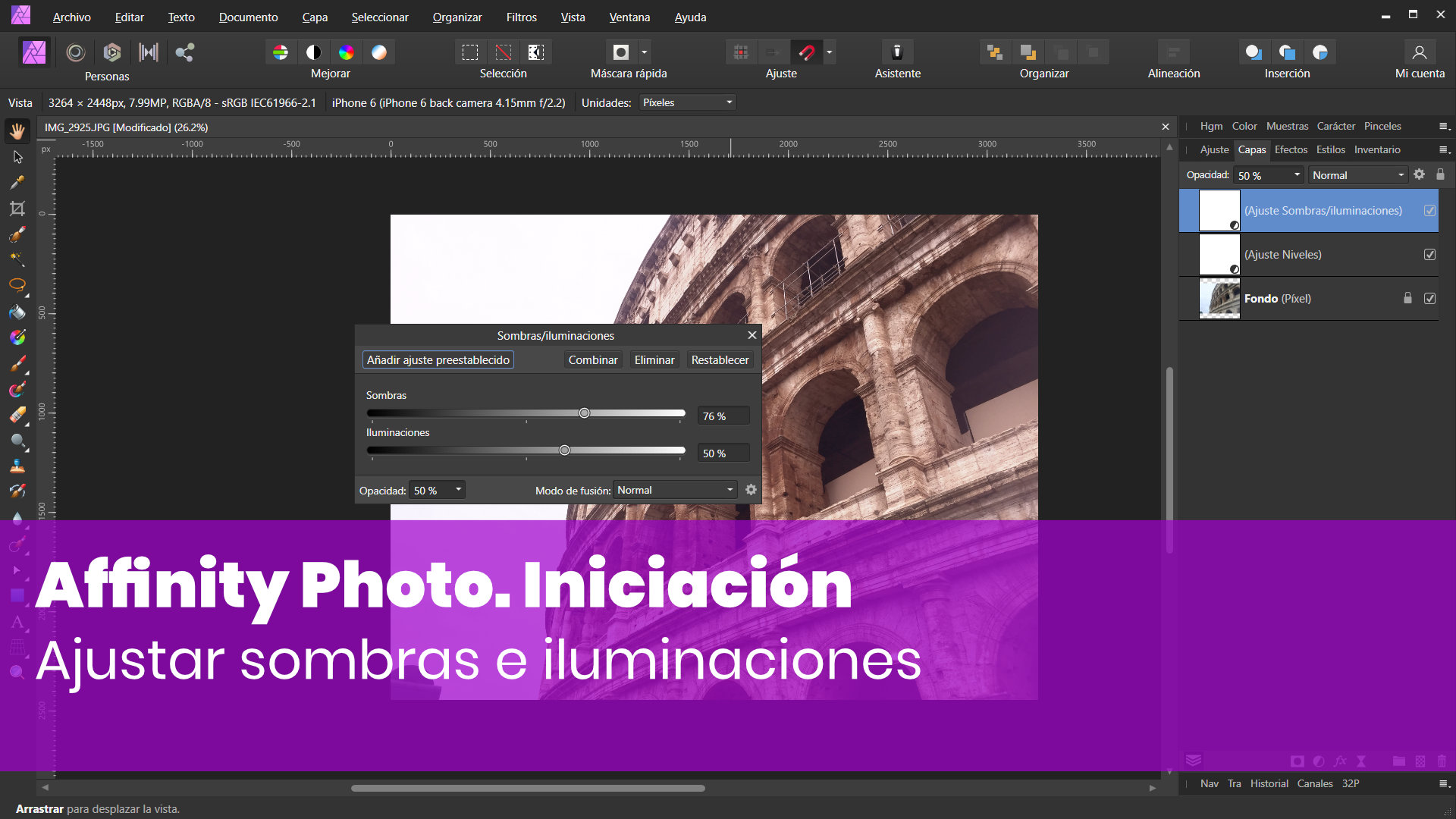Viewport: 1456px width, 819px height.
Task: Toggle the snapping magnet
Action: coord(806,52)
